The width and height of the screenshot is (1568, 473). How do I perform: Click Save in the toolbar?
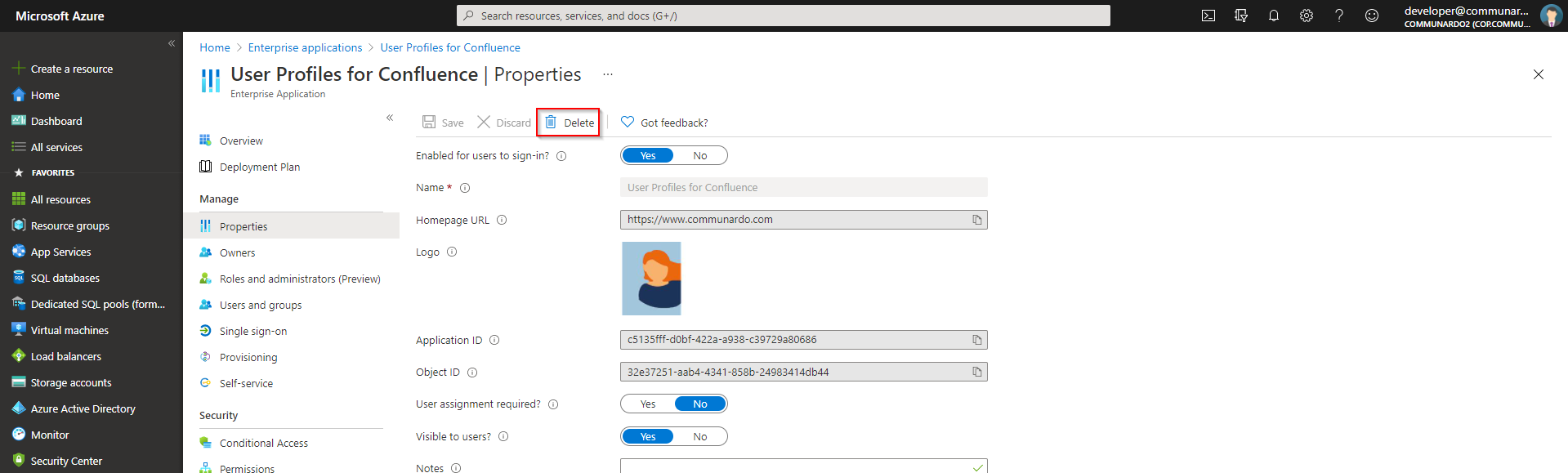pyautogui.click(x=443, y=123)
